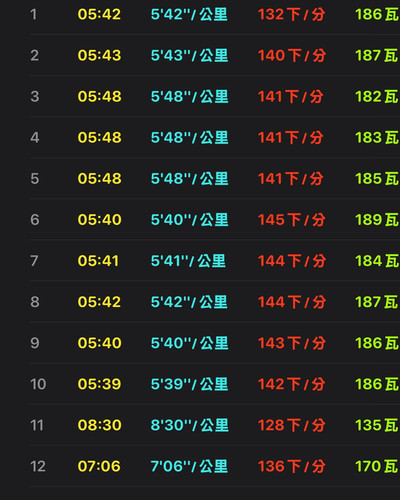
Task: Click time 05:40 in split 6
Action: [100, 220]
